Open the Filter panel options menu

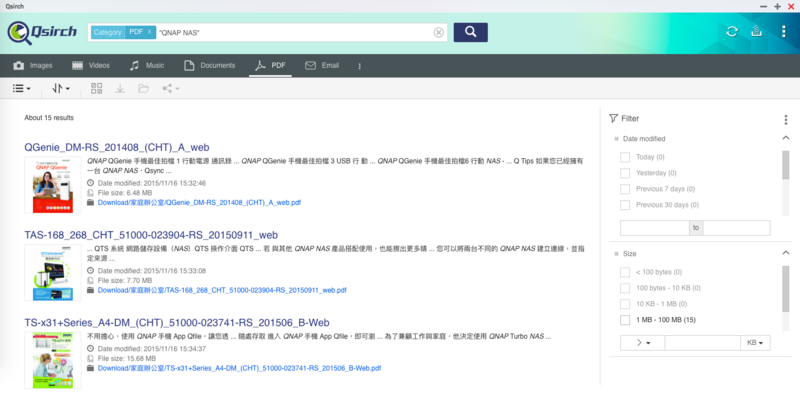(786, 119)
